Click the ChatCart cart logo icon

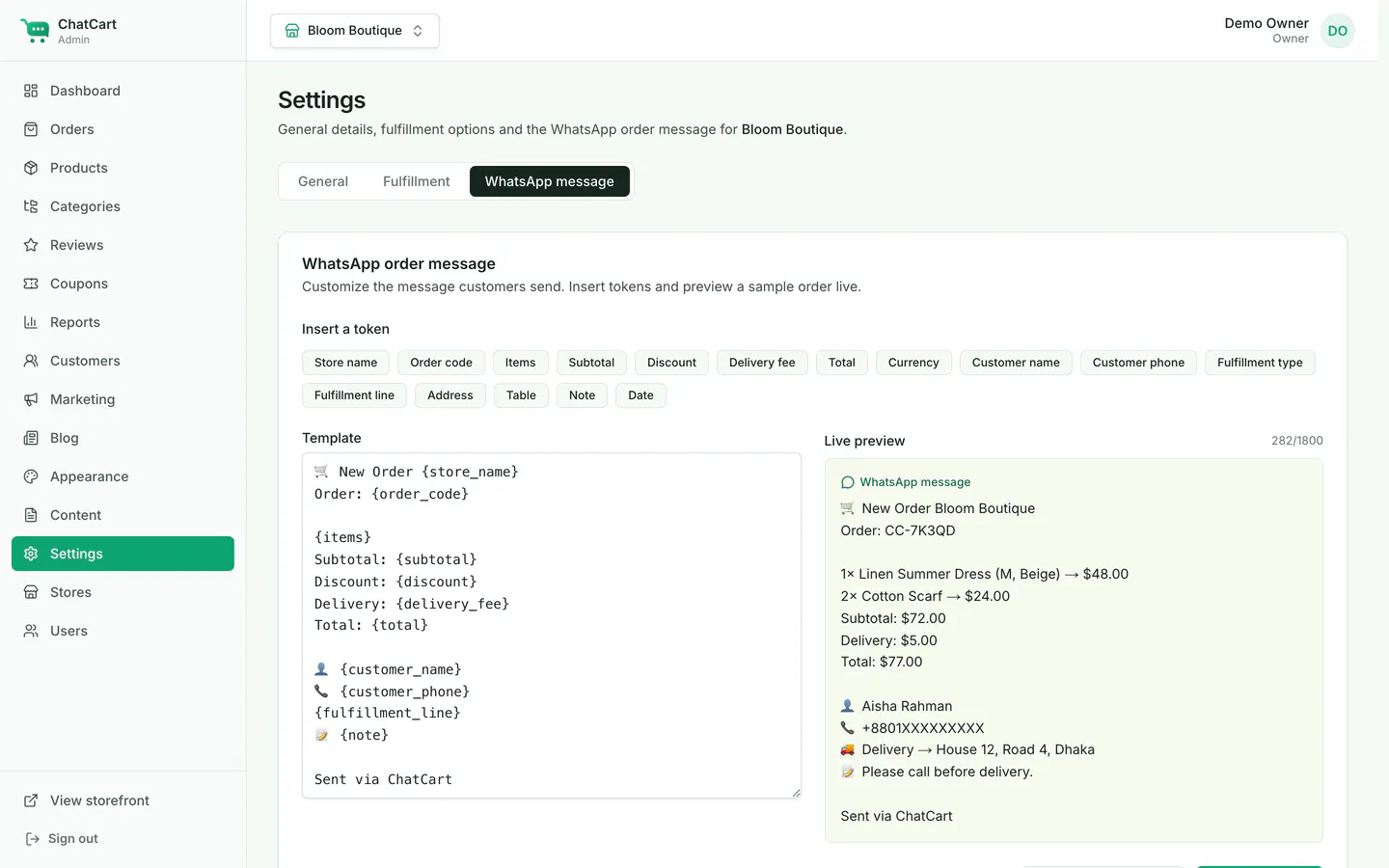coord(35,31)
